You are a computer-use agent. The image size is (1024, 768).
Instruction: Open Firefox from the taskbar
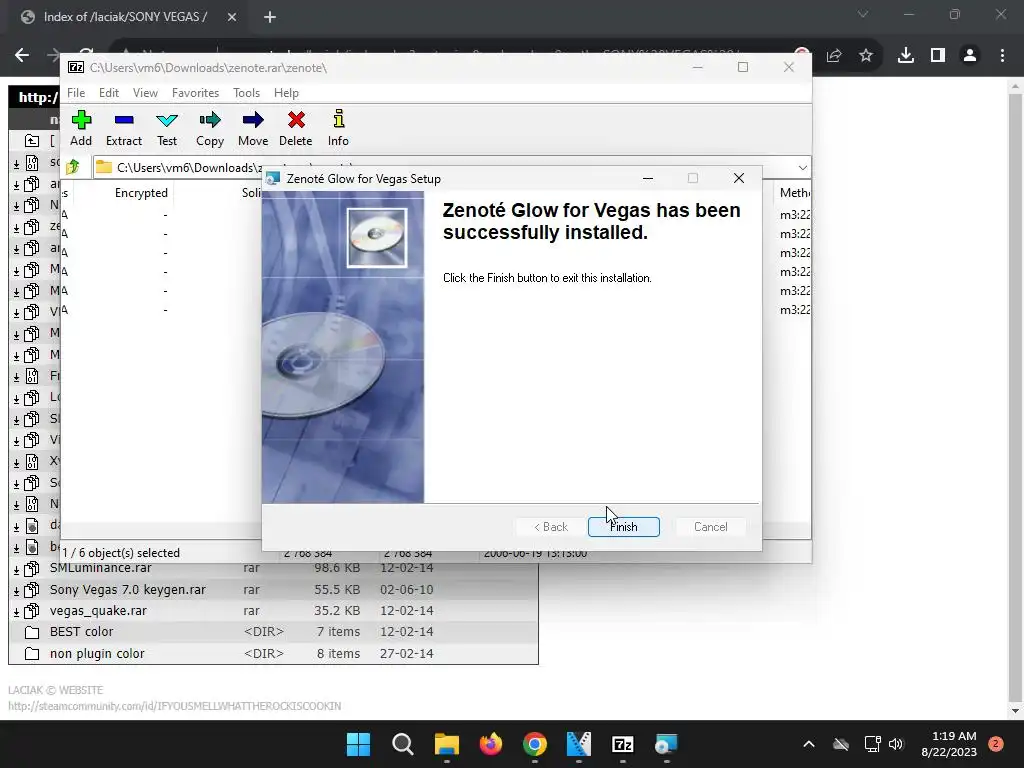pos(491,744)
